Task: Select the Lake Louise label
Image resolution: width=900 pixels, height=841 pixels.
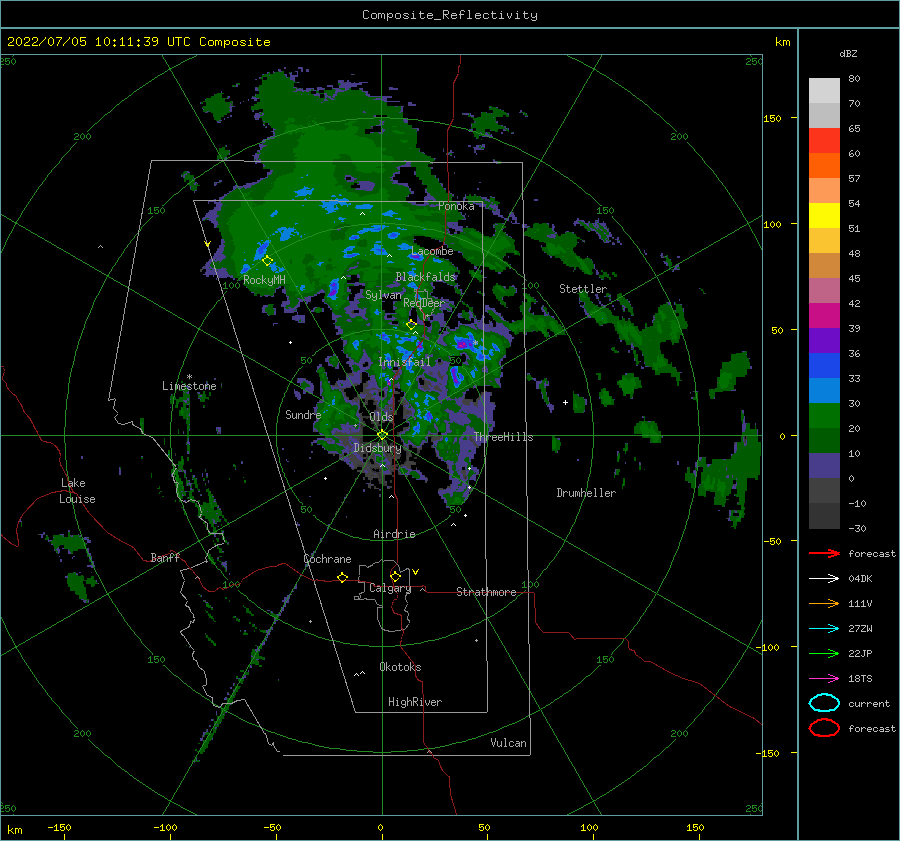Action: point(77,491)
